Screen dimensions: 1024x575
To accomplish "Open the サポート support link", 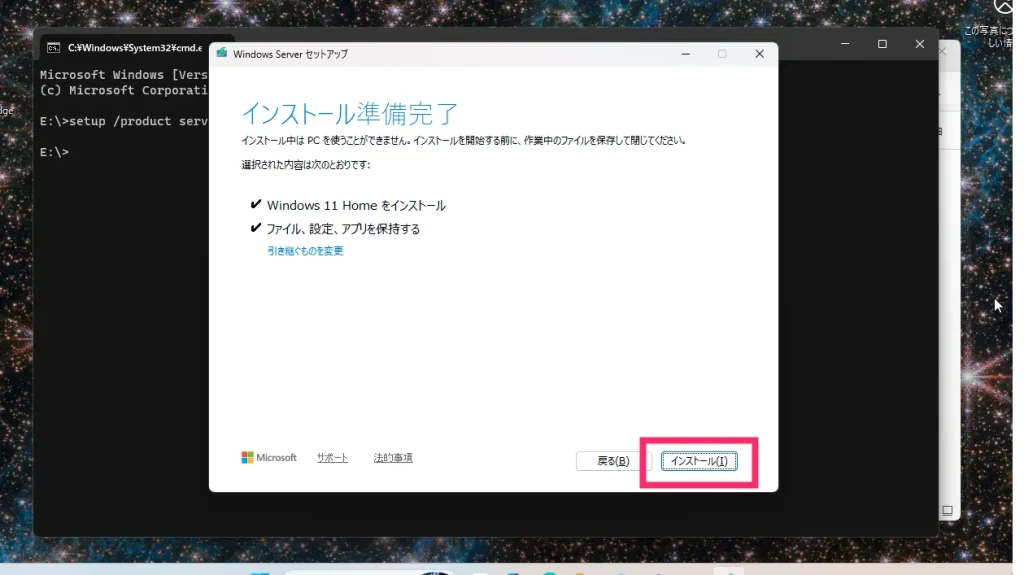I will point(332,457).
